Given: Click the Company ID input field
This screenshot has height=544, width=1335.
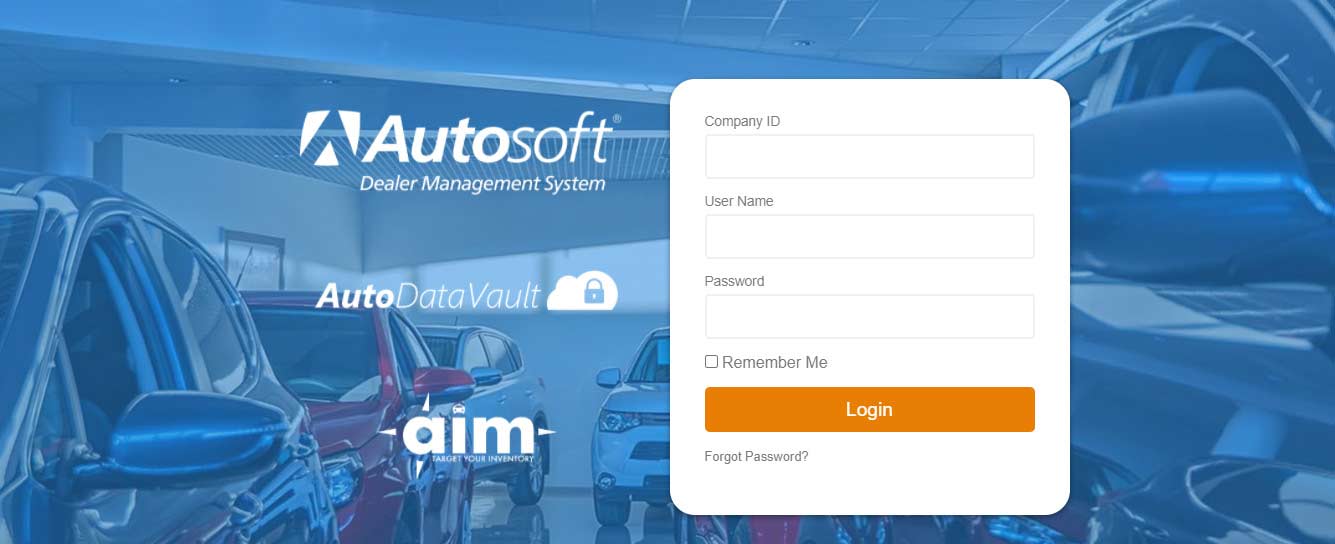Looking at the screenshot, I should point(869,157).
